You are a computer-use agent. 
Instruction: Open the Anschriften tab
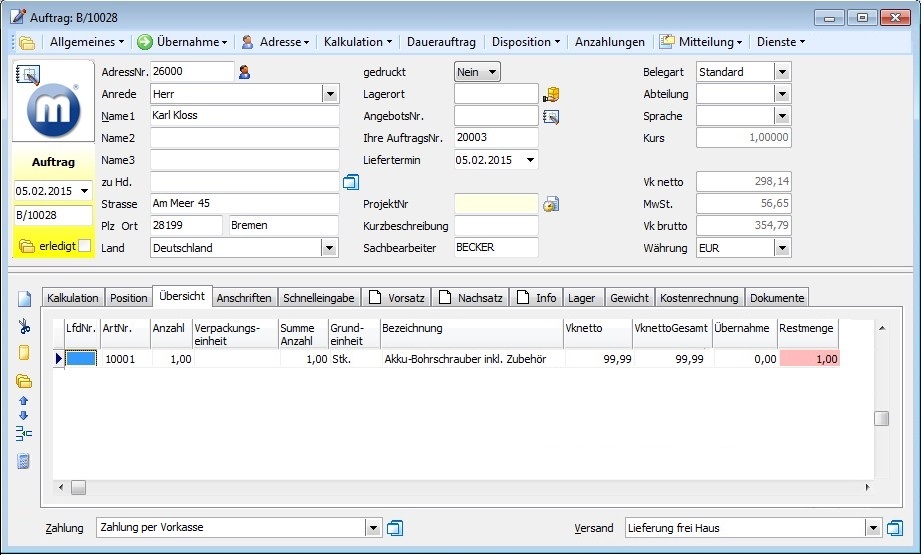(243, 297)
